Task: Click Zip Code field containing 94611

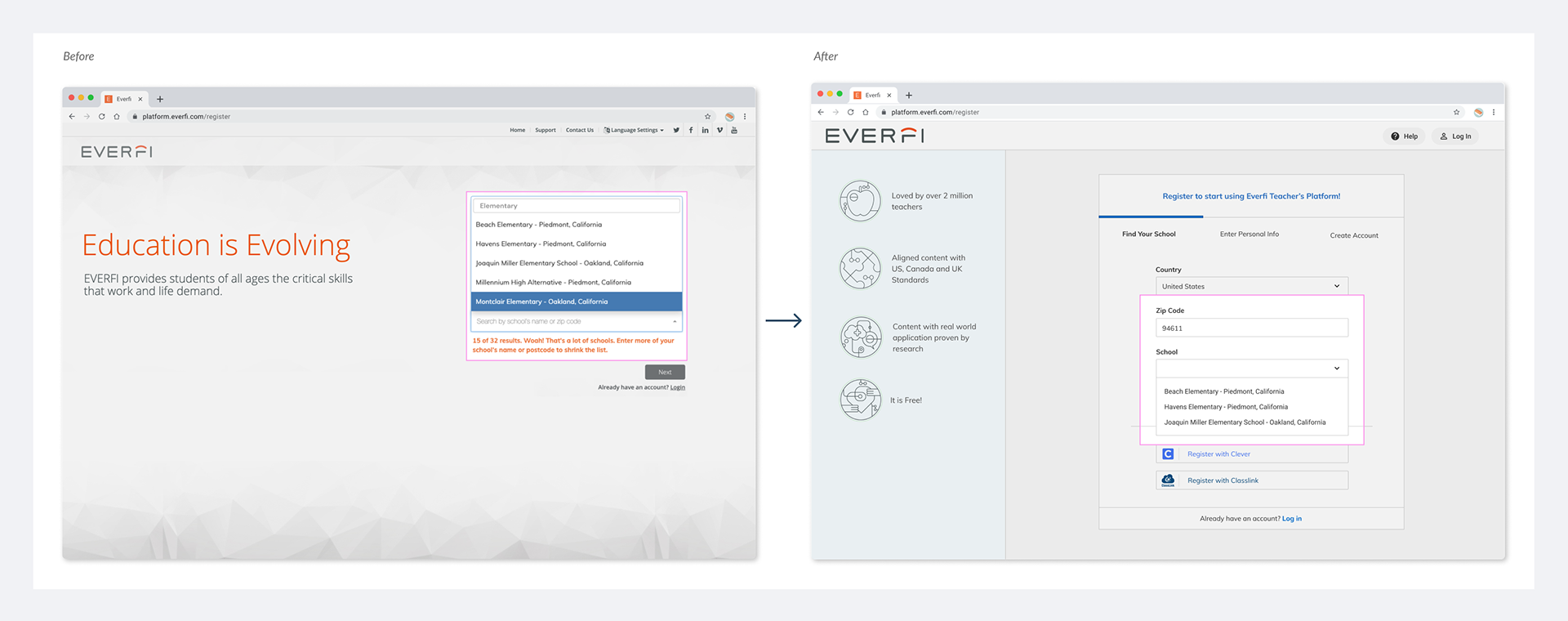Action: pyautogui.click(x=1251, y=328)
